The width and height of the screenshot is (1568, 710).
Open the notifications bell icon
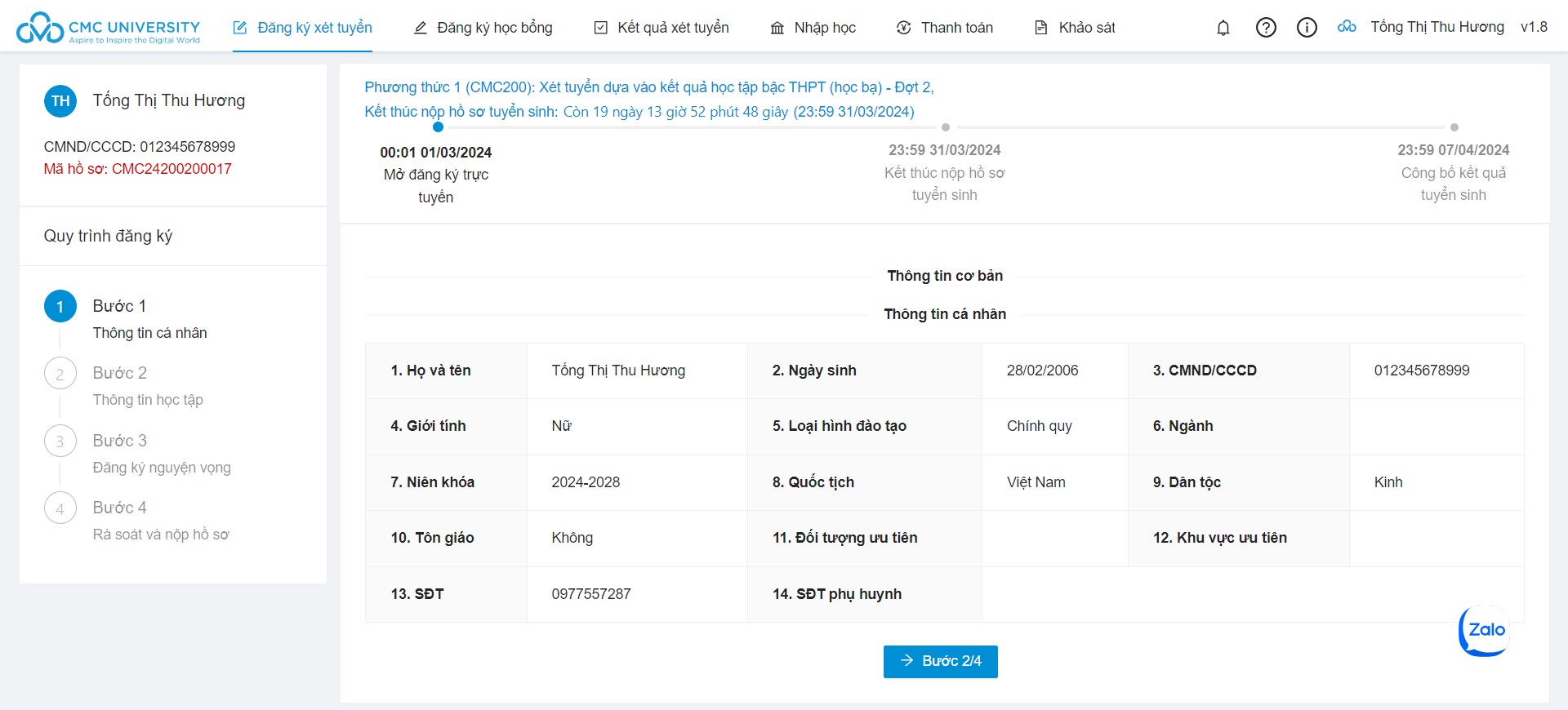tap(1223, 28)
